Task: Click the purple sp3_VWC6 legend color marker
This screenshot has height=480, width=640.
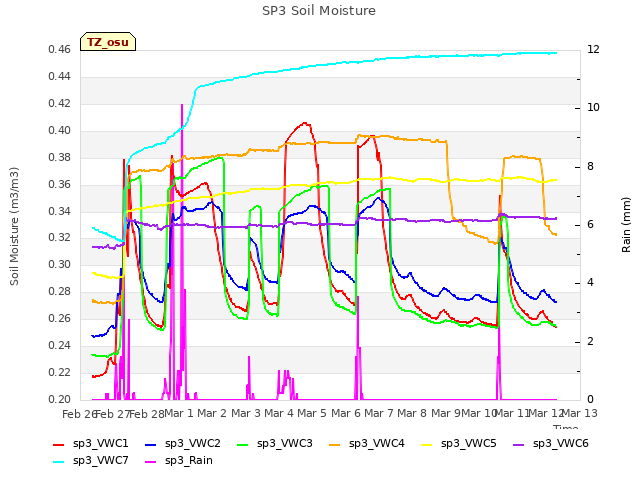Action: click(x=519, y=444)
